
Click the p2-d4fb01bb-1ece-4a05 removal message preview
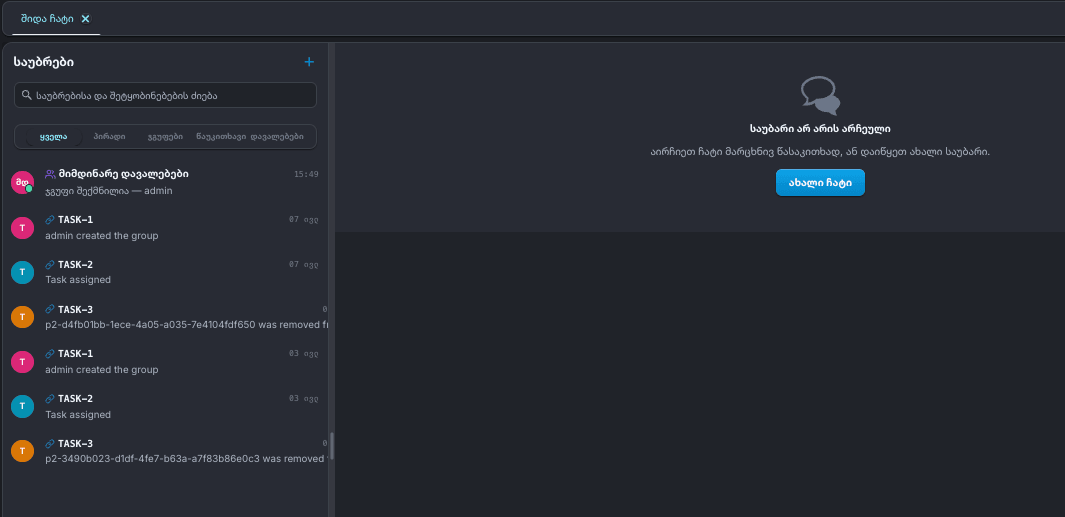click(x=187, y=325)
